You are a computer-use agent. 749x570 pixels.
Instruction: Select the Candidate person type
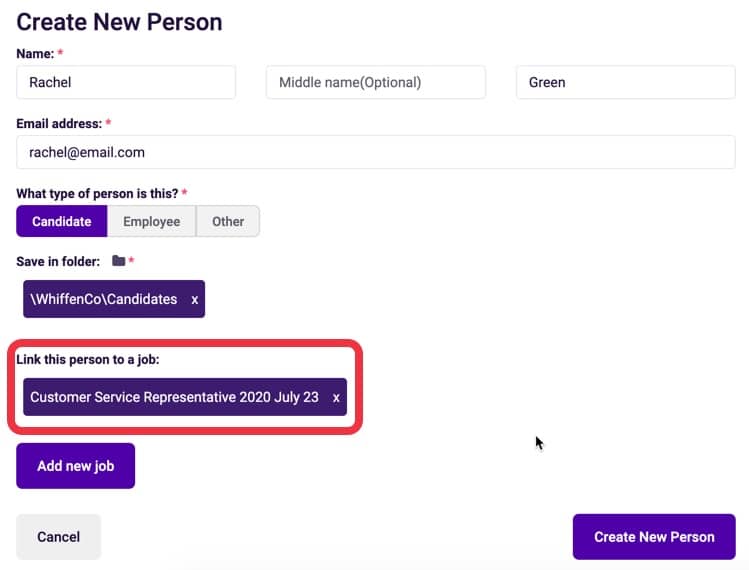62,221
